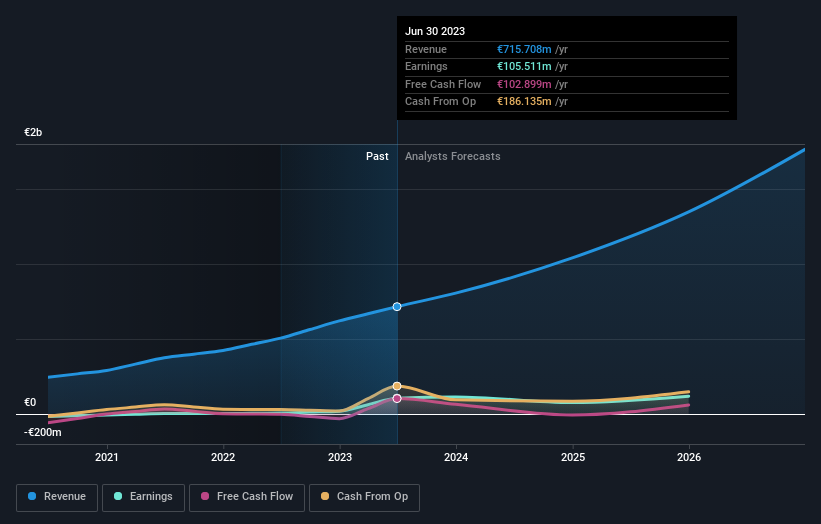Click the Analysts Forecasts label

pyautogui.click(x=452, y=157)
